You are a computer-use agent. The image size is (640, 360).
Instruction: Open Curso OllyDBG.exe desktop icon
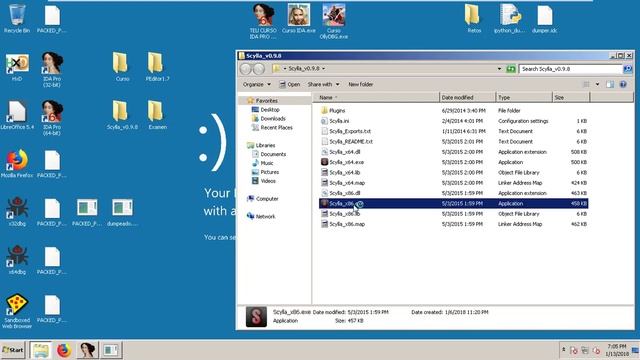(x=333, y=21)
